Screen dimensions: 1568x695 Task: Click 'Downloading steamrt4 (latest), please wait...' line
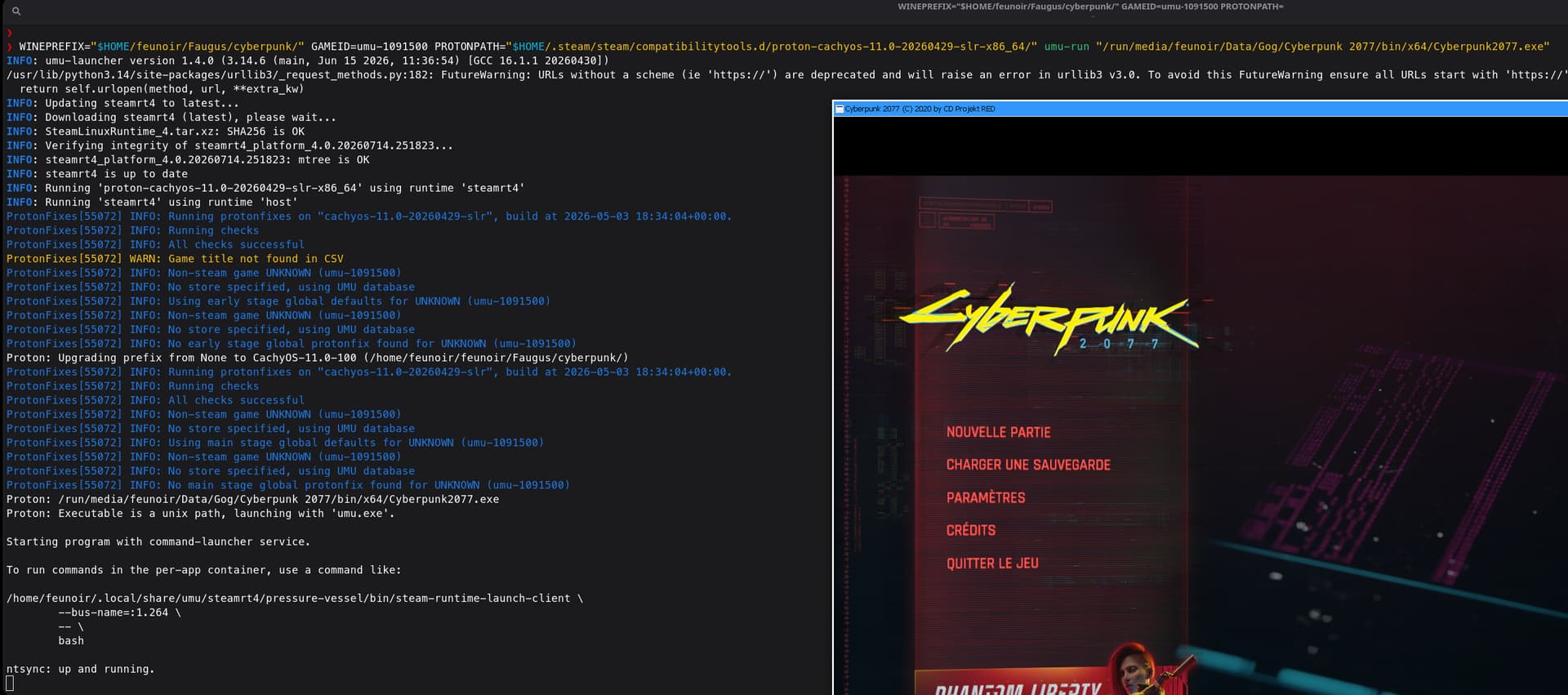point(171,118)
